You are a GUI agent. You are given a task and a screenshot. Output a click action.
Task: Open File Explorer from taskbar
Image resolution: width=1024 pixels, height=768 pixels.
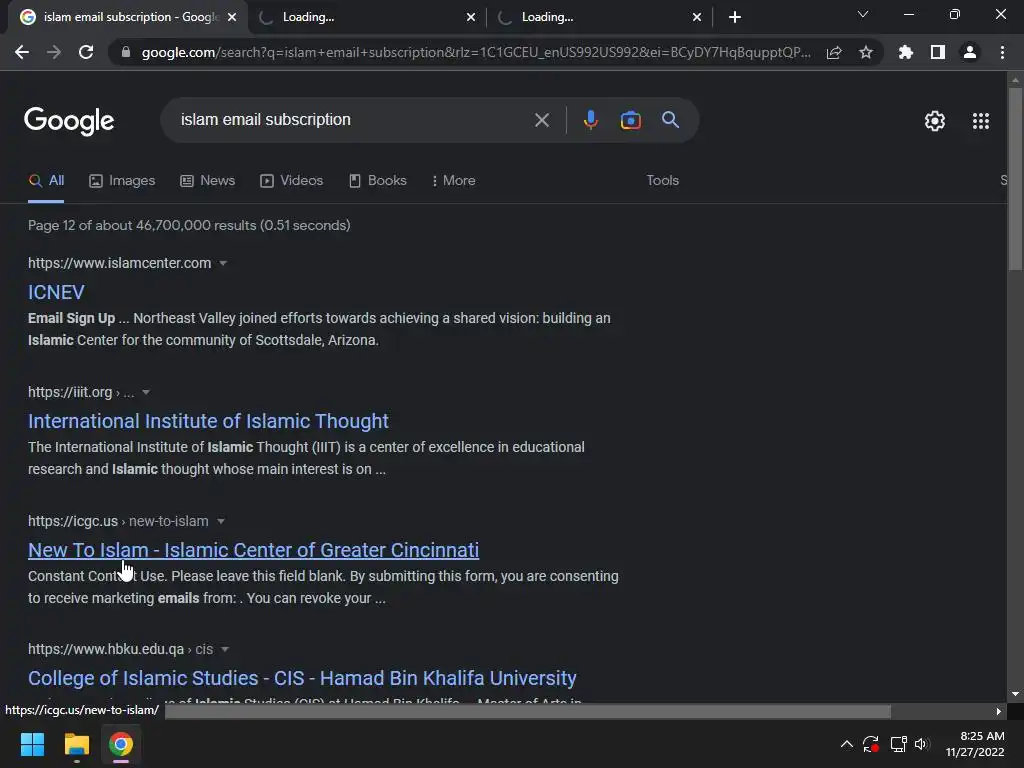tap(76, 744)
